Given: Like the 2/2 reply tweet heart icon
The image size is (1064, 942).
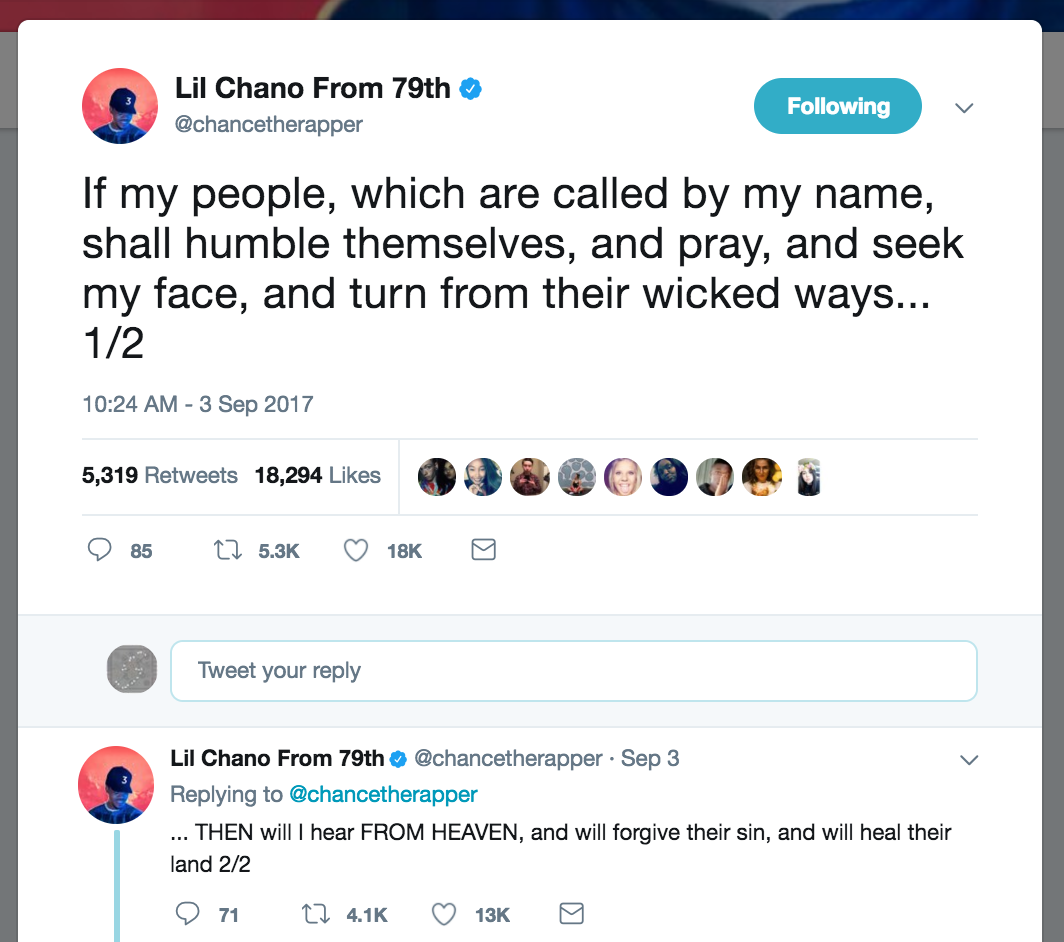Looking at the screenshot, I should point(444,913).
